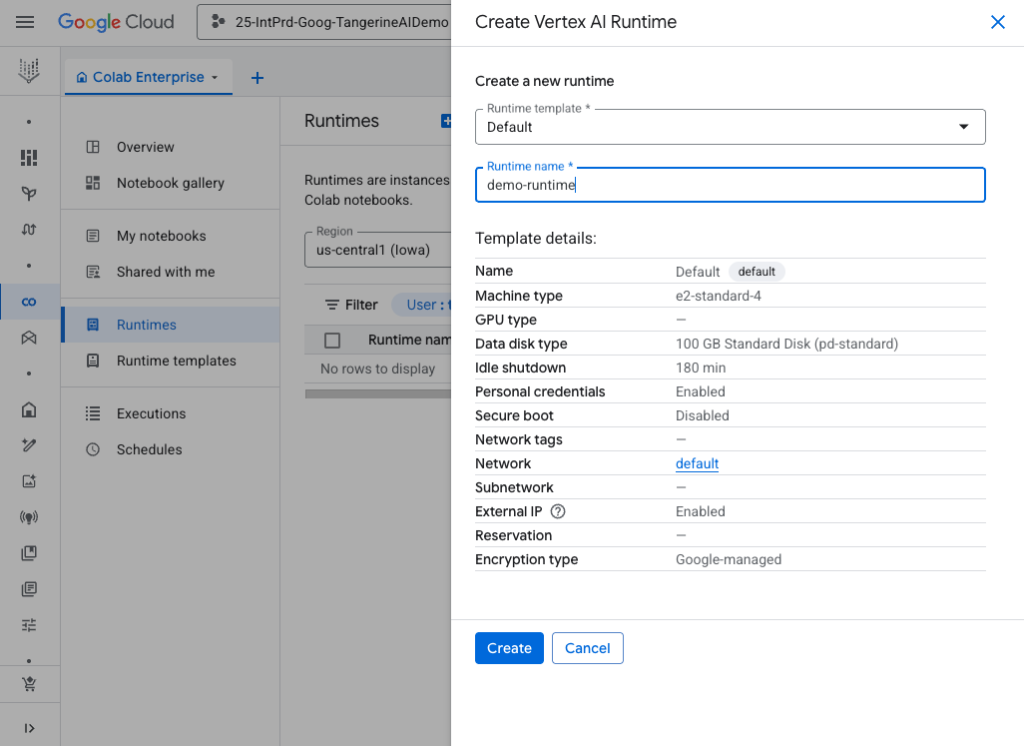
Task: Click the horizontal scrollbar under Runtimes table
Action: point(378,394)
